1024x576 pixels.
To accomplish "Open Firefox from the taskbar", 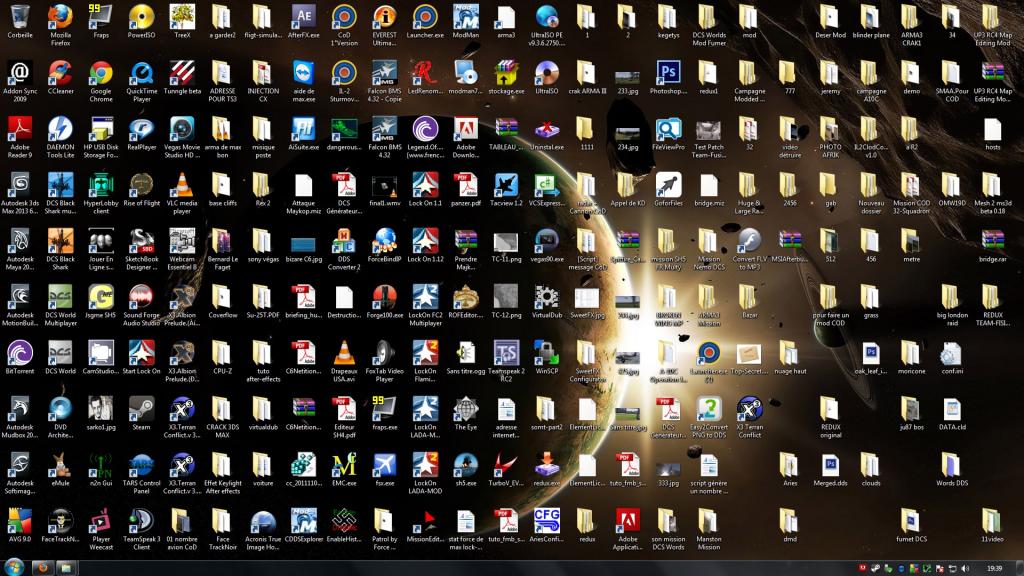I will (41, 567).
